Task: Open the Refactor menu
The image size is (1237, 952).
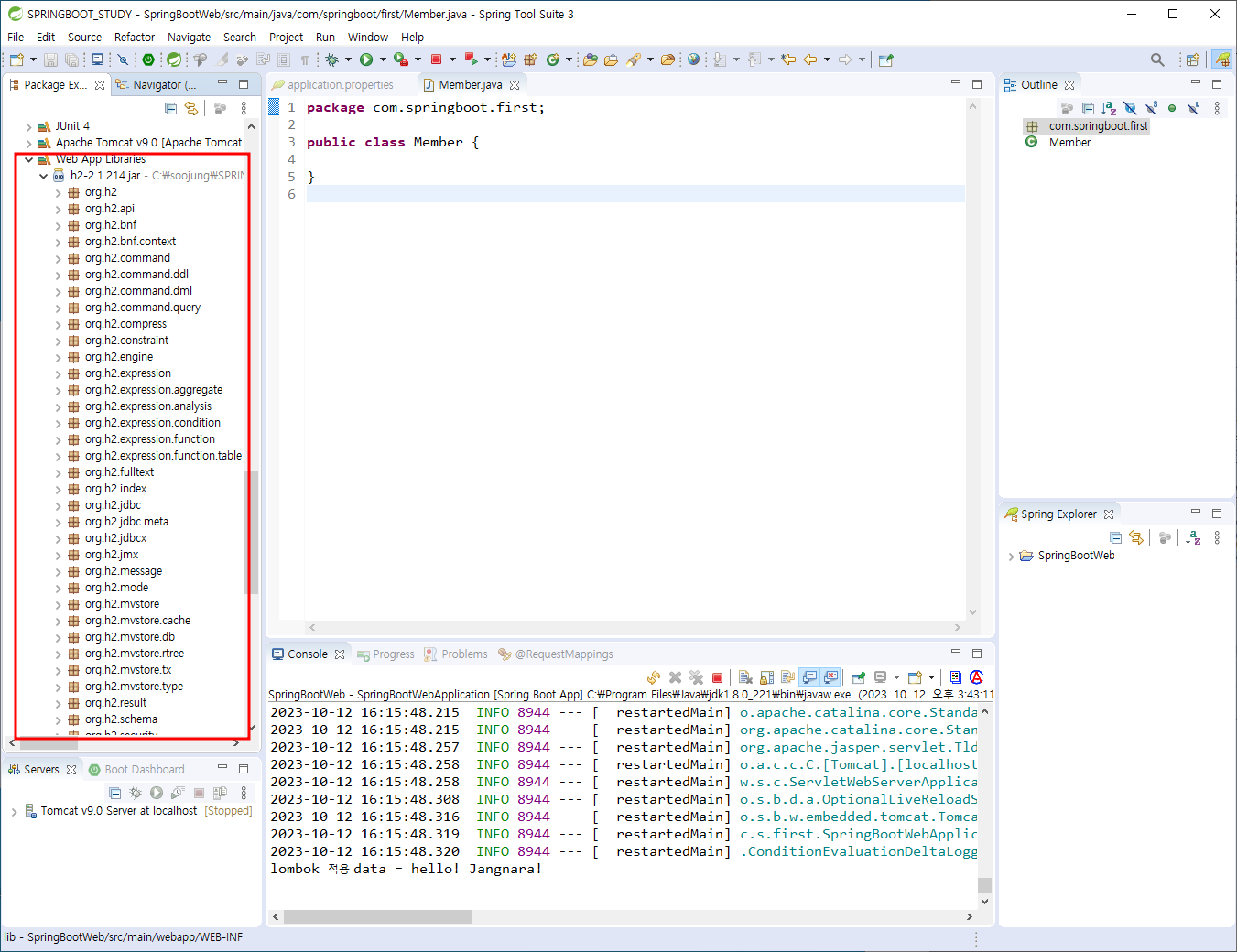Action: click(135, 38)
